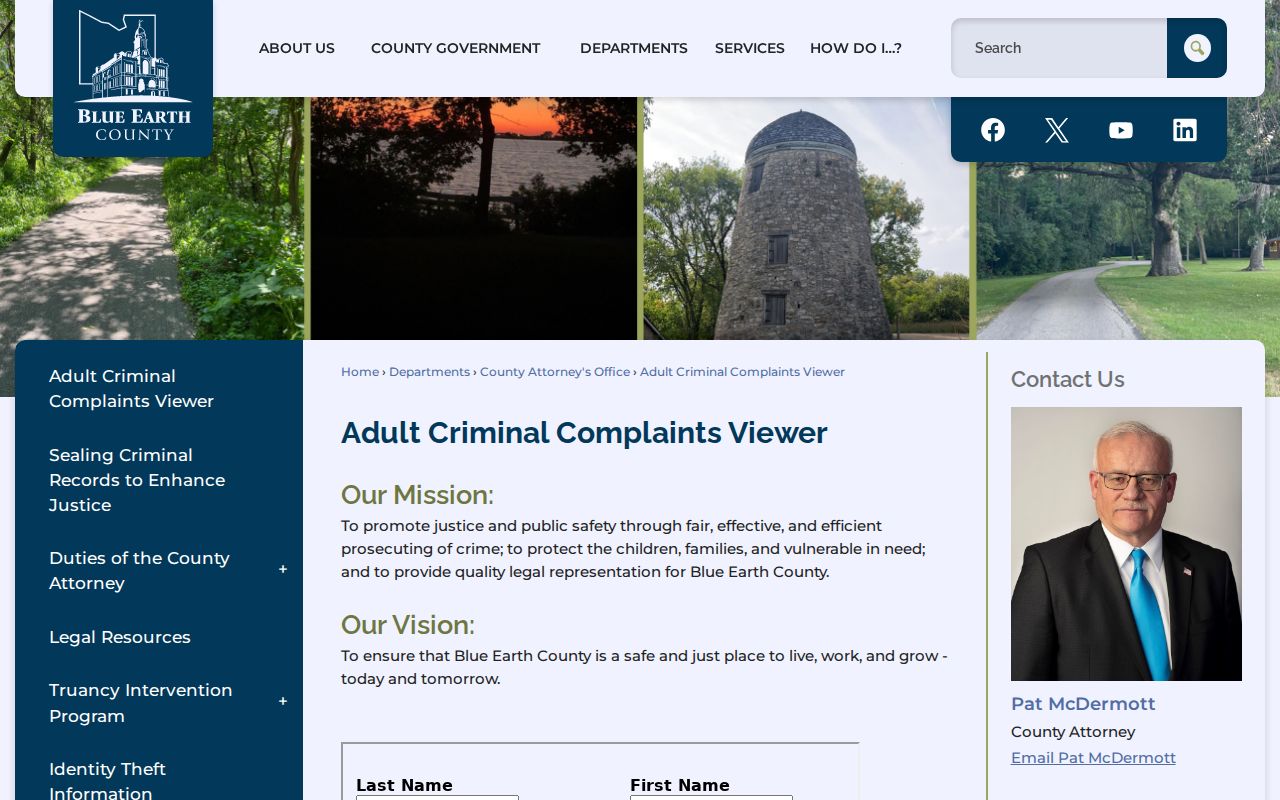This screenshot has width=1280, height=800.
Task: Open Sealing Criminal Records to Enhance Justice
Action: [x=137, y=480]
